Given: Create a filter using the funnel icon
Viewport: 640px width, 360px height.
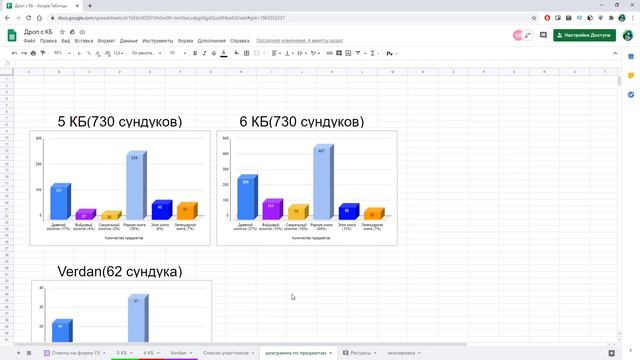Looking at the screenshot, I should pyautogui.click(x=358, y=53).
